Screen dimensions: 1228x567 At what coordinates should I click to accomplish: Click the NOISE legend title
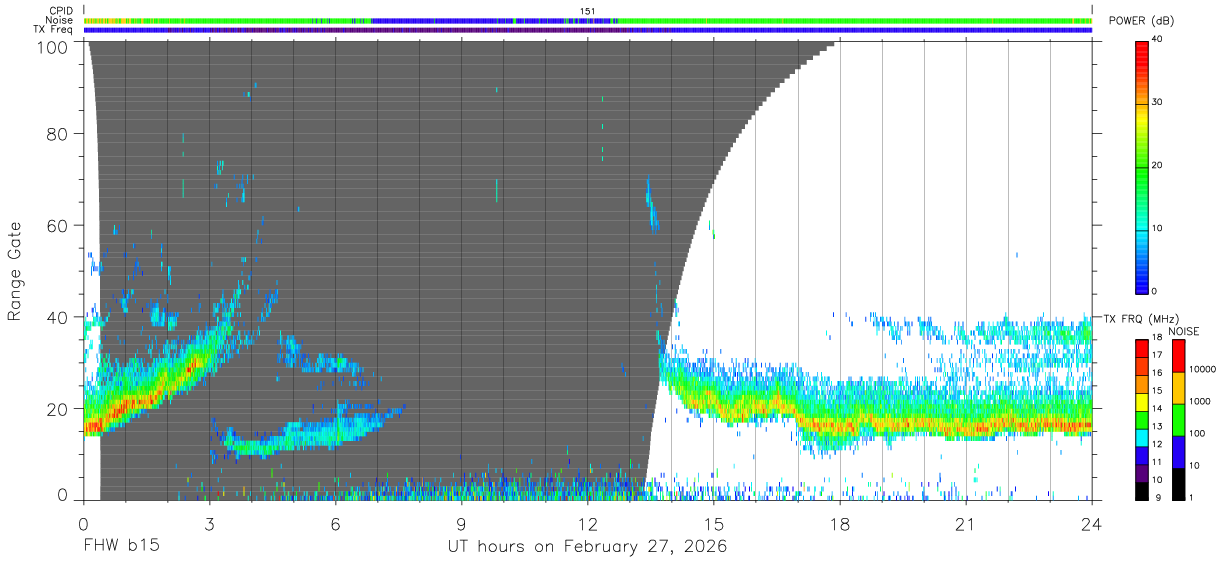(x=1182, y=331)
